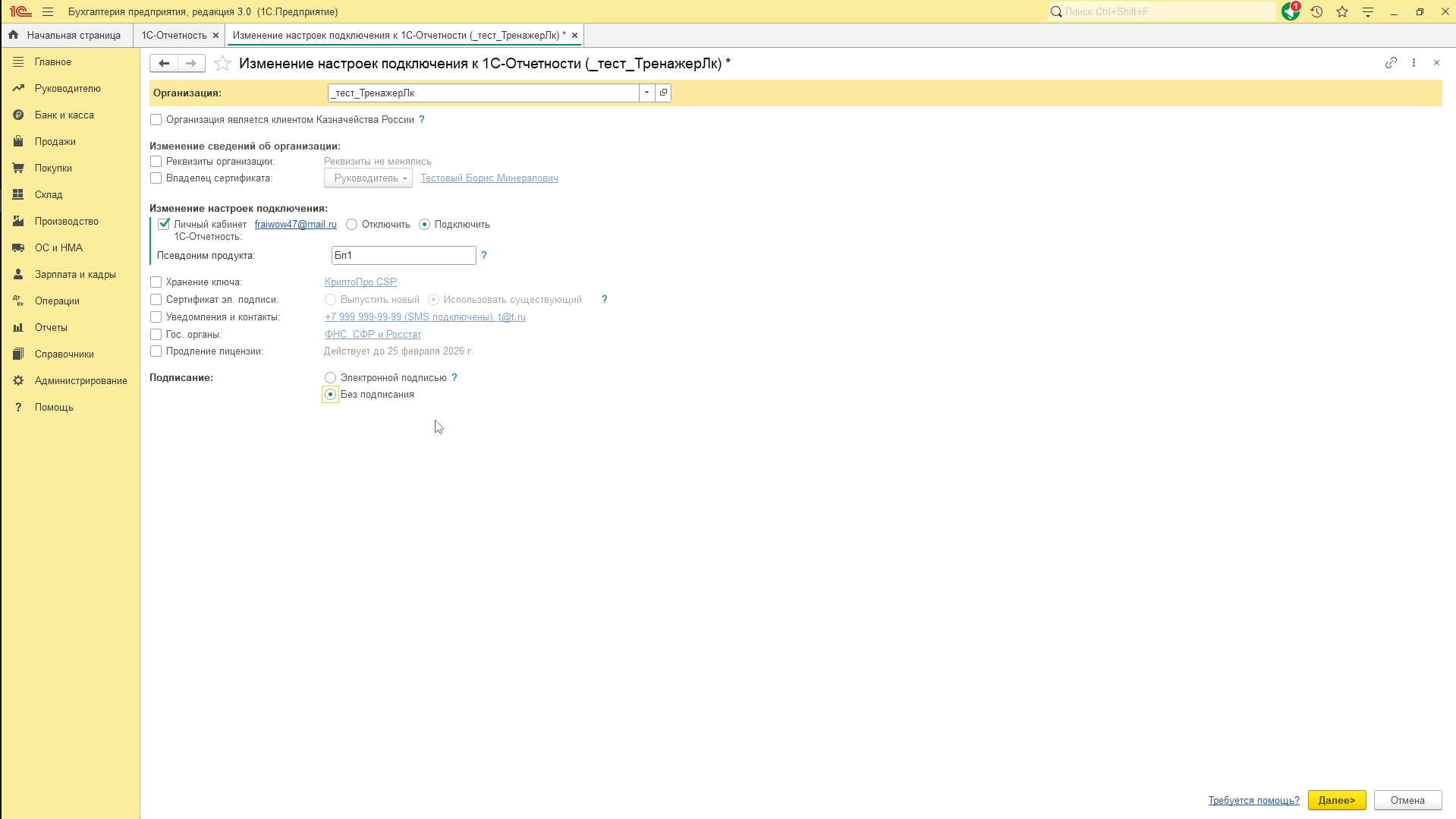This screenshot has width=1456, height=819.
Task: Open Справочники section in sidebar
Action: pyautogui.click(x=71, y=354)
